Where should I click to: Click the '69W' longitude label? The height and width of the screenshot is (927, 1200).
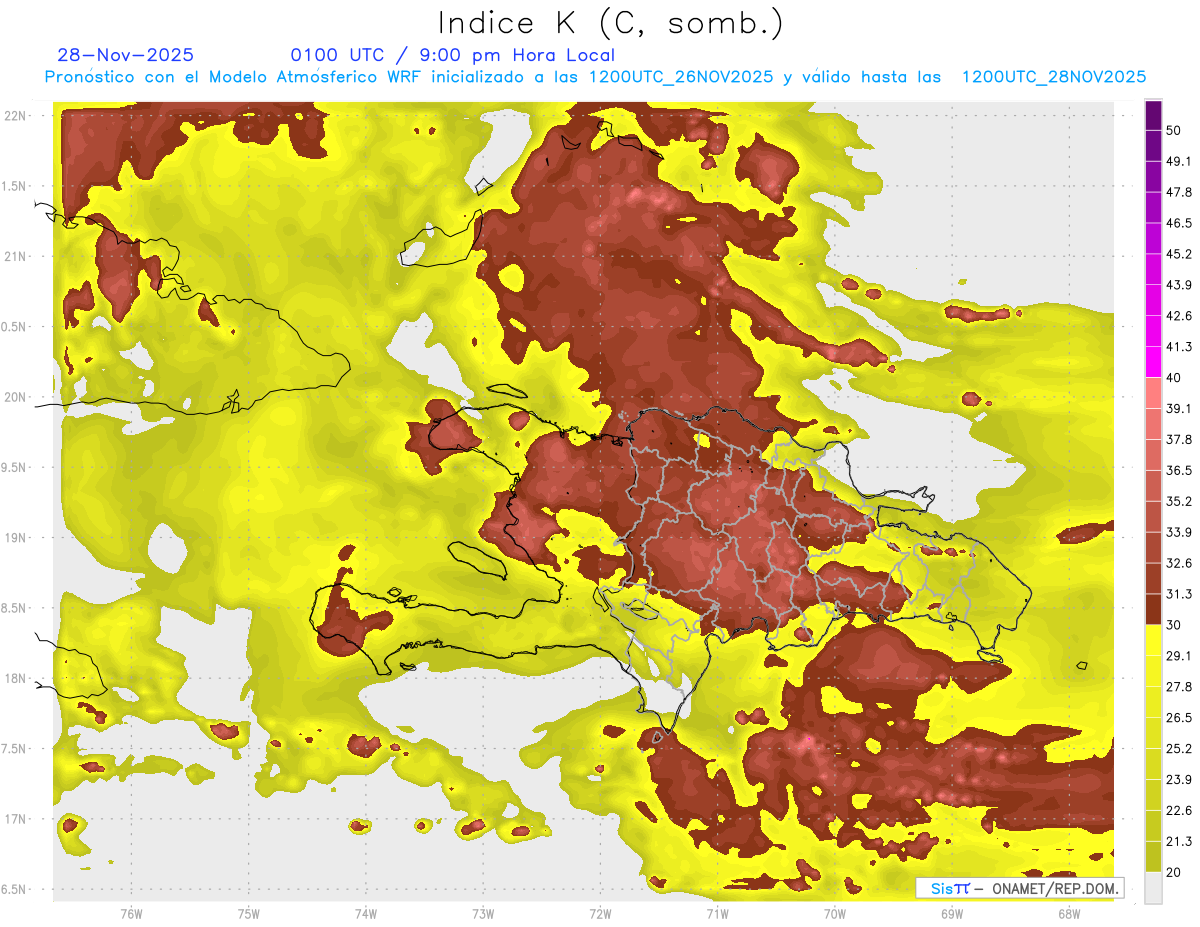pyautogui.click(x=951, y=913)
